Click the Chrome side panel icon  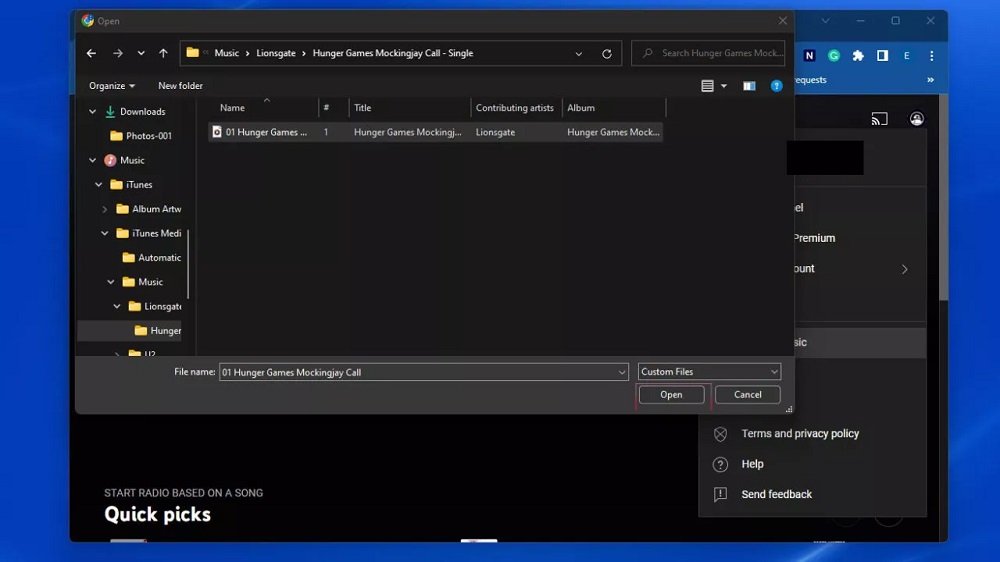[883, 56]
